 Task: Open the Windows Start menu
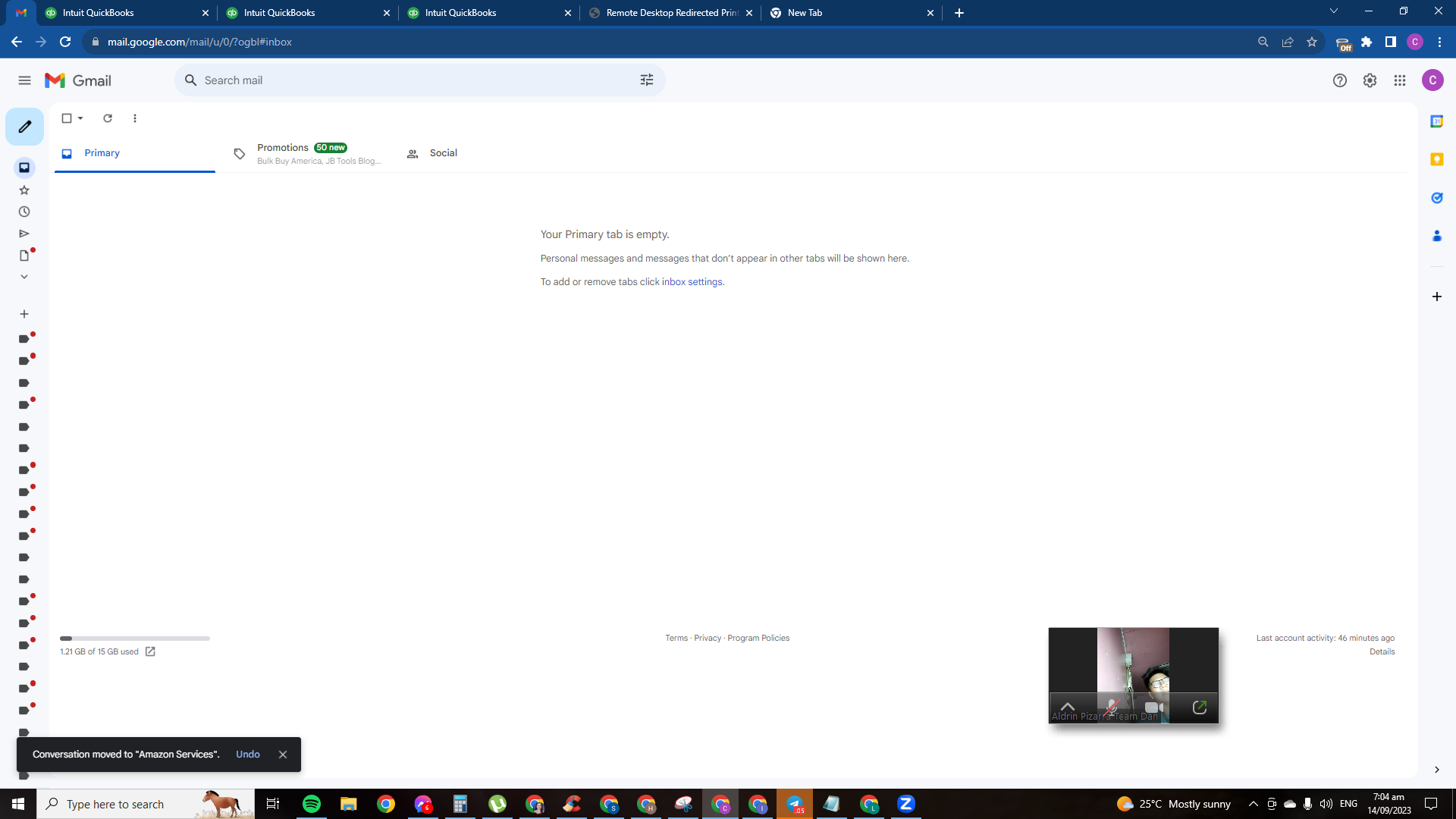tap(18, 804)
